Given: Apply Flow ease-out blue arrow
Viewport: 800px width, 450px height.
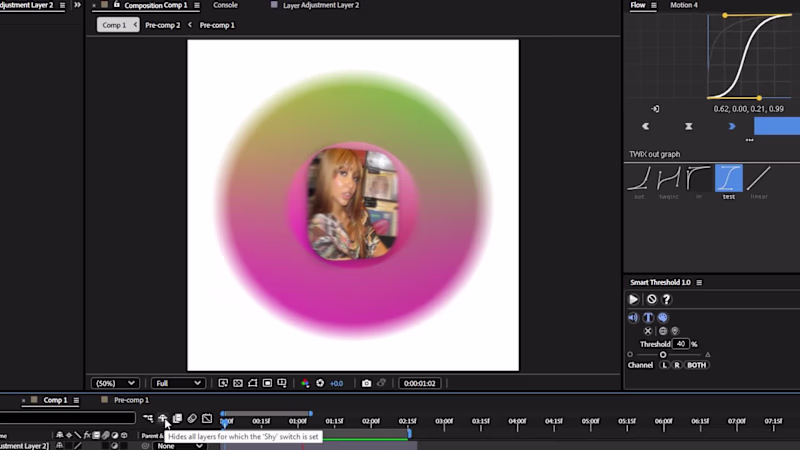Looking at the screenshot, I should pos(732,126).
